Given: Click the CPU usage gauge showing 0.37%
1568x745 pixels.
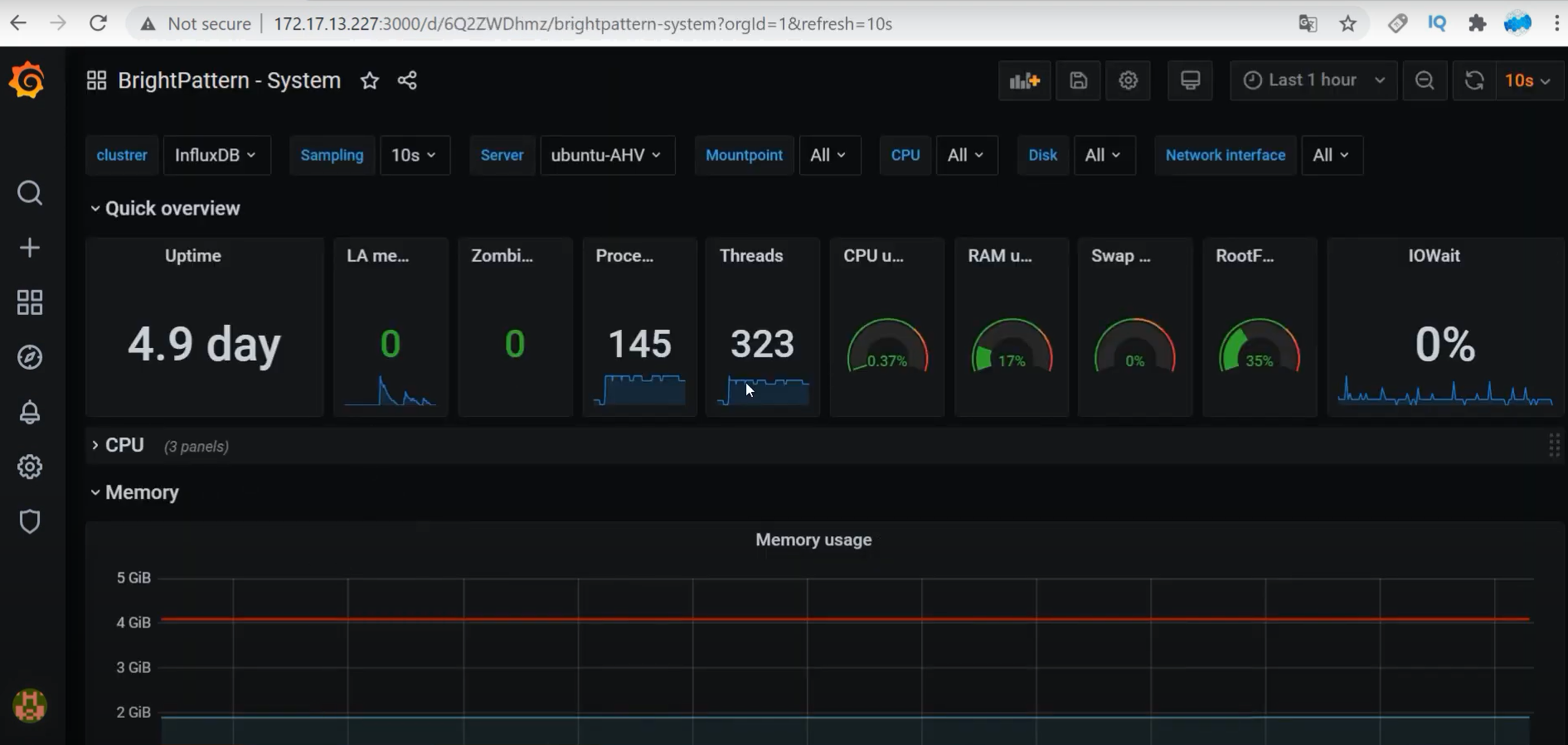Looking at the screenshot, I should point(887,346).
